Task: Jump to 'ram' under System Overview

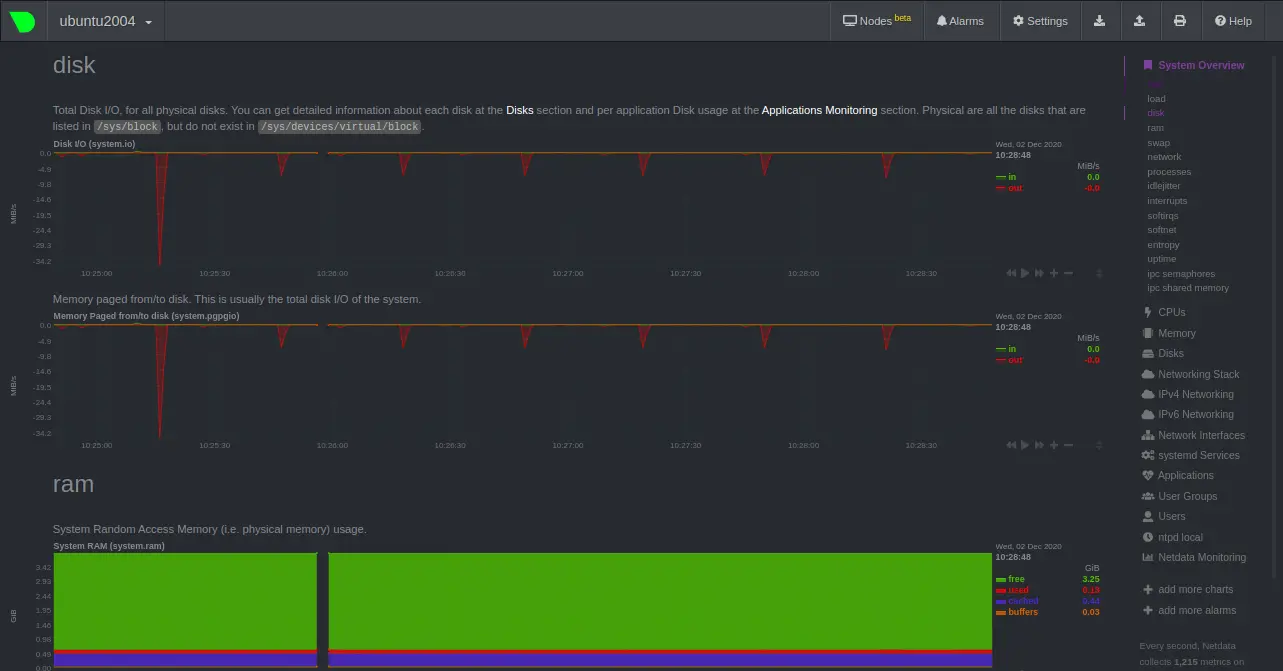Action: [1155, 128]
